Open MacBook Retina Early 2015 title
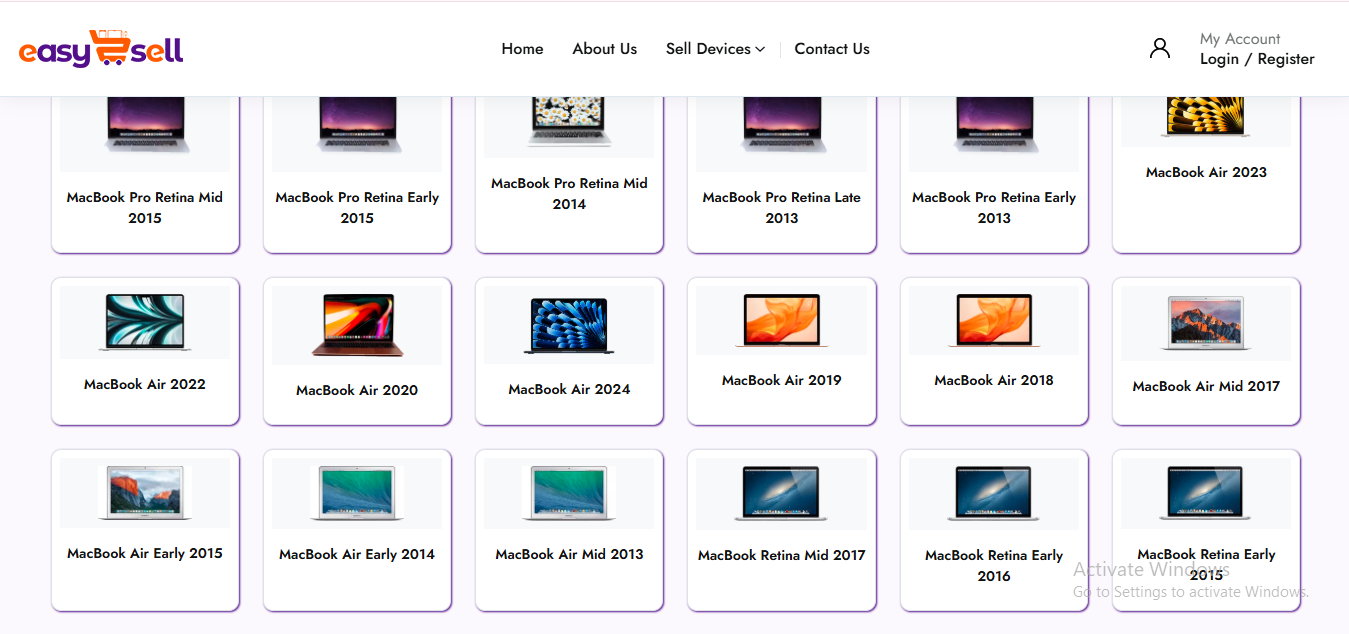Viewport: 1349px width, 634px height. click(1206, 564)
